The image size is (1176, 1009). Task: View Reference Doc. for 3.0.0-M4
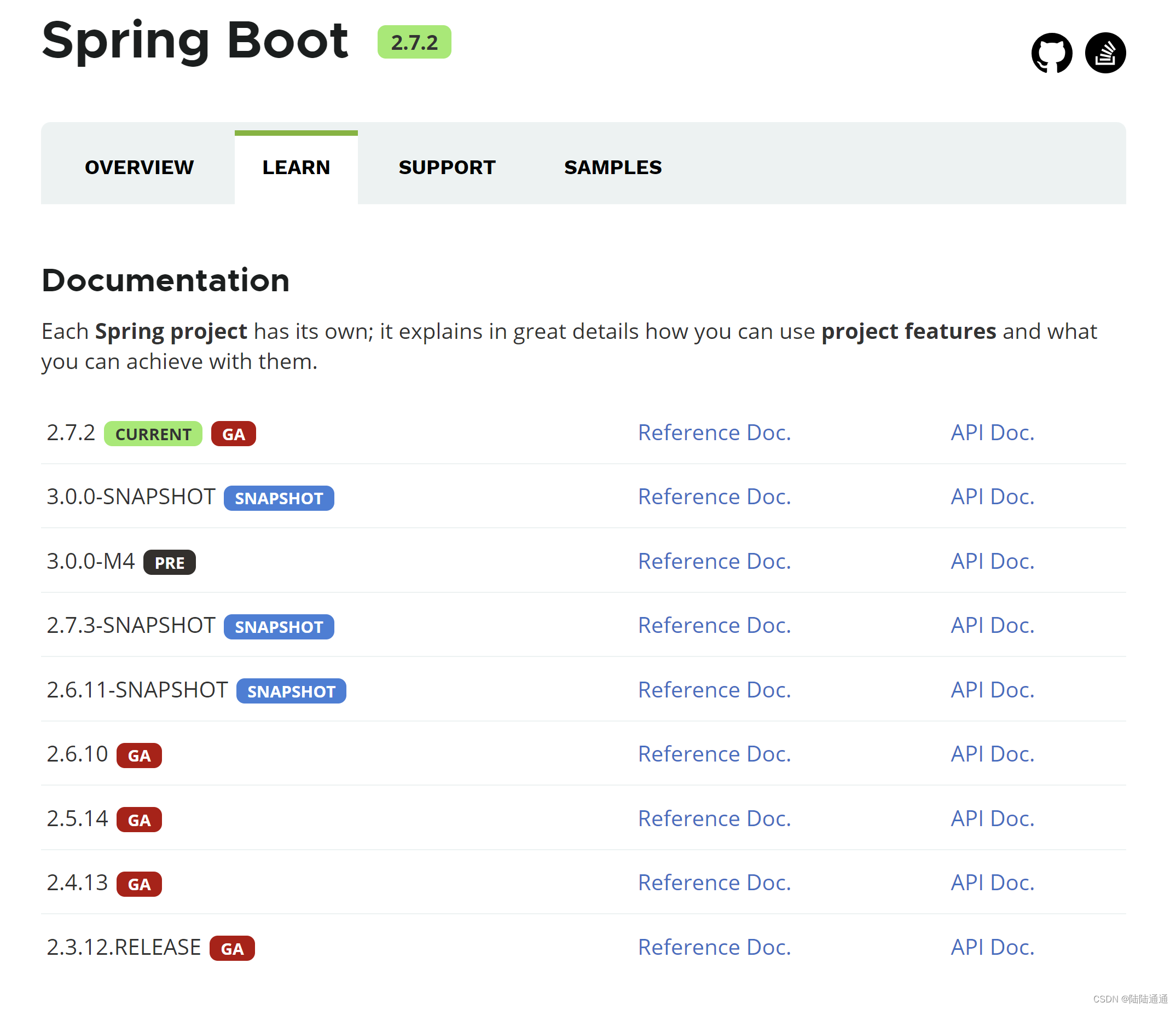pos(714,562)
